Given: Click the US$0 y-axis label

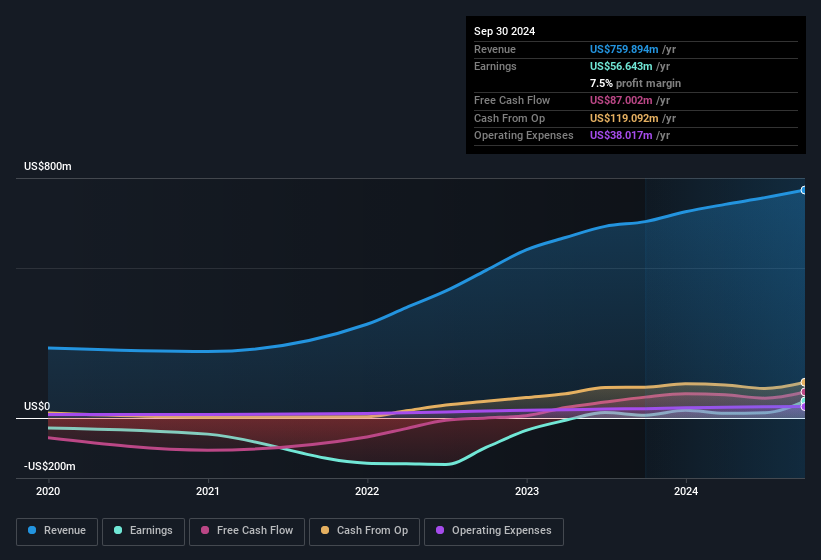Looking at the screenshot, I should click(37, 407).
